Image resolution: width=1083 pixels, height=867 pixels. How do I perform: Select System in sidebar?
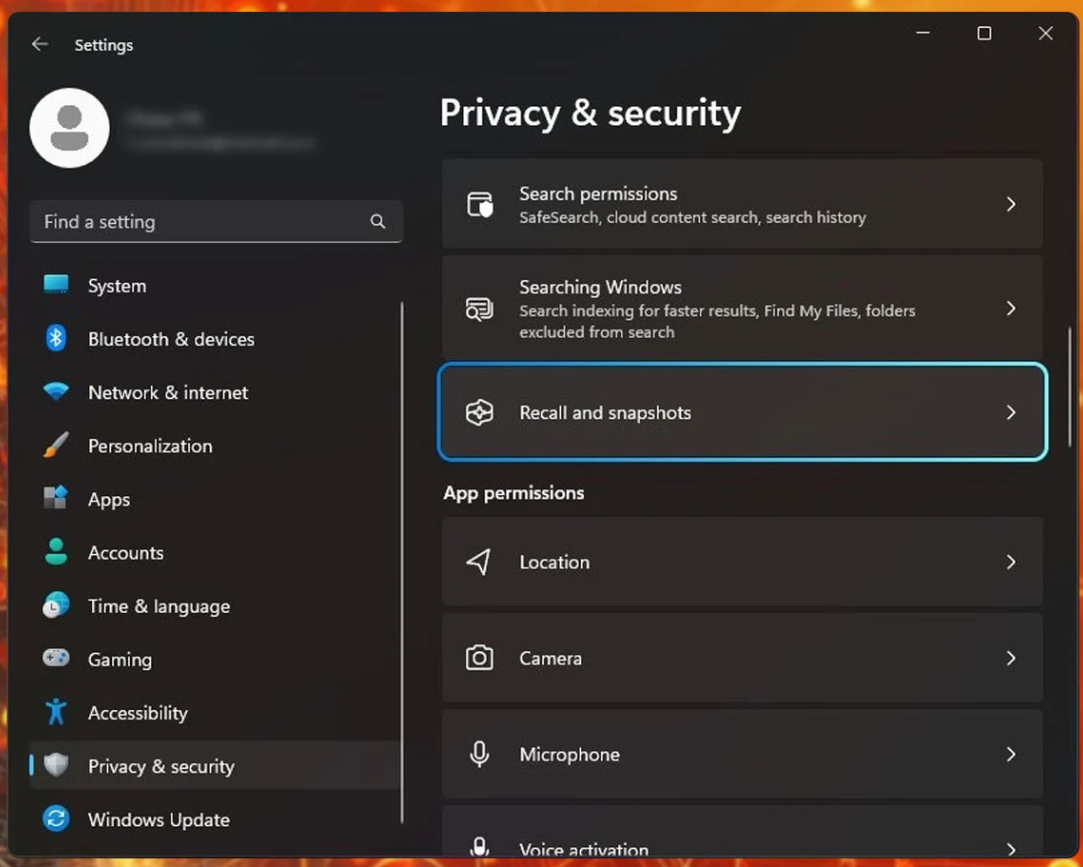click(117, 285)
